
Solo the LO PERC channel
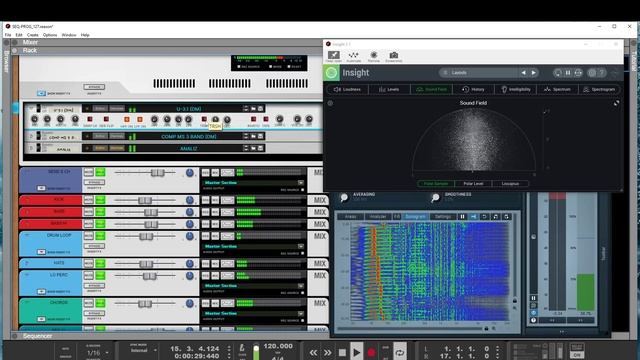[100, 276]
